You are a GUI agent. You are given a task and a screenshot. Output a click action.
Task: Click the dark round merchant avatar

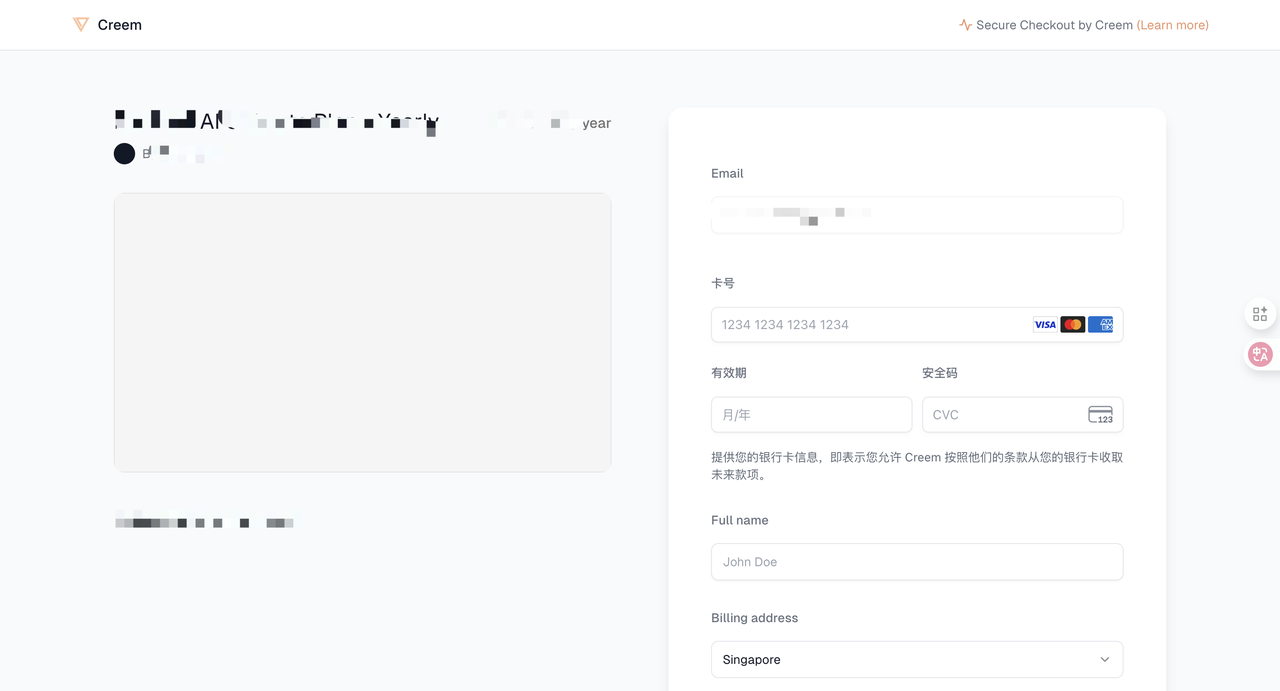[124, 153]
